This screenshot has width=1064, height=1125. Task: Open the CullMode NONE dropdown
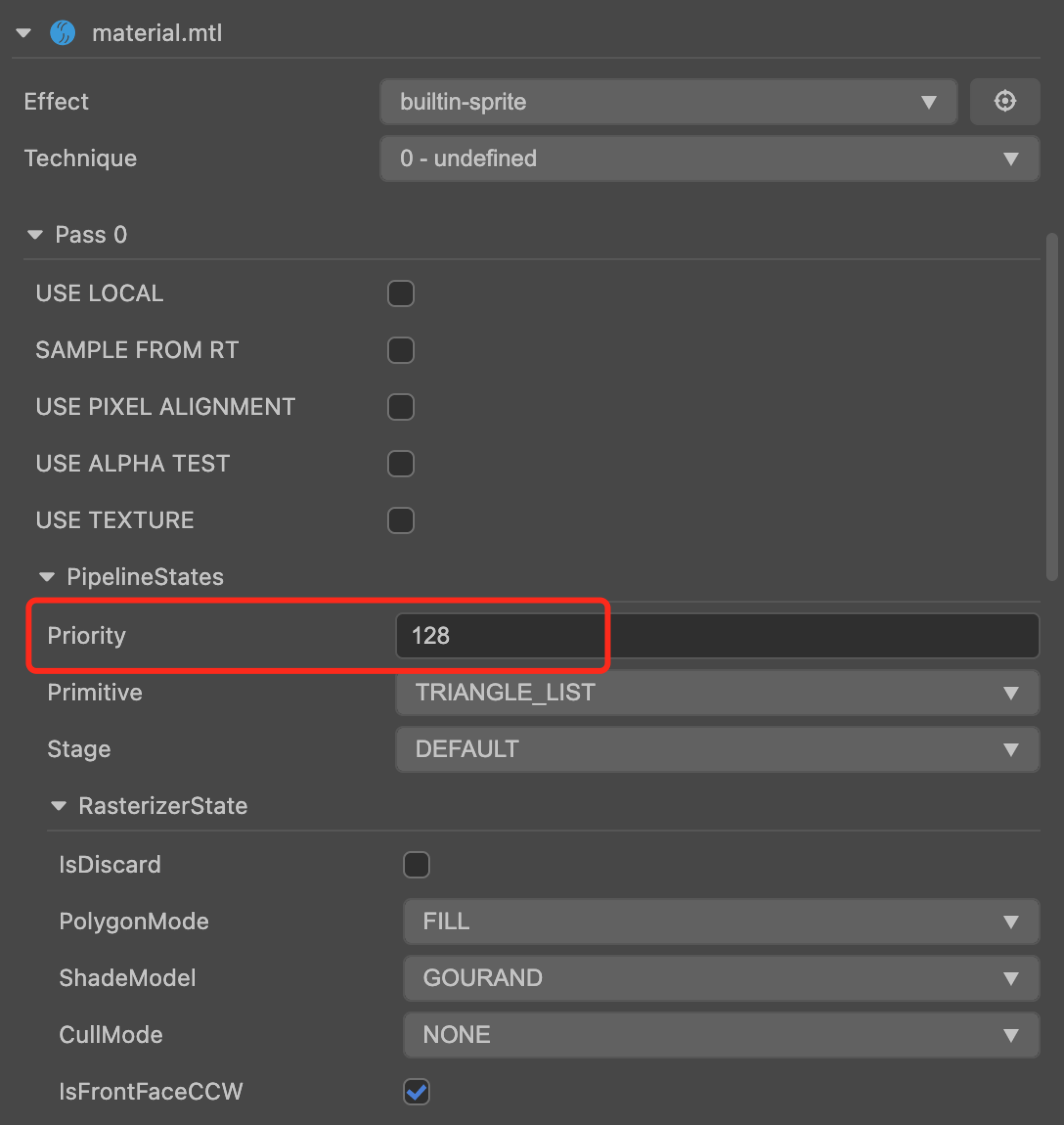(720, 1035)
